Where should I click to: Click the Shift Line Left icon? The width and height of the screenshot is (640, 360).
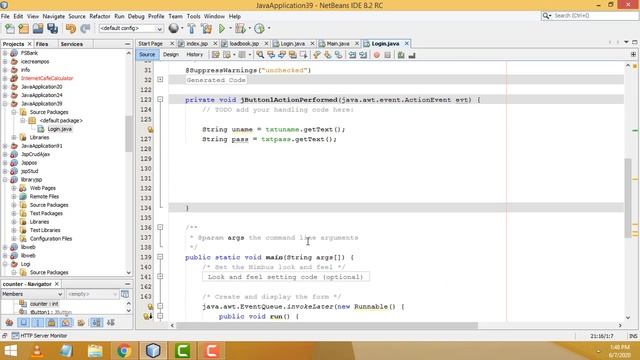[352, 55]
